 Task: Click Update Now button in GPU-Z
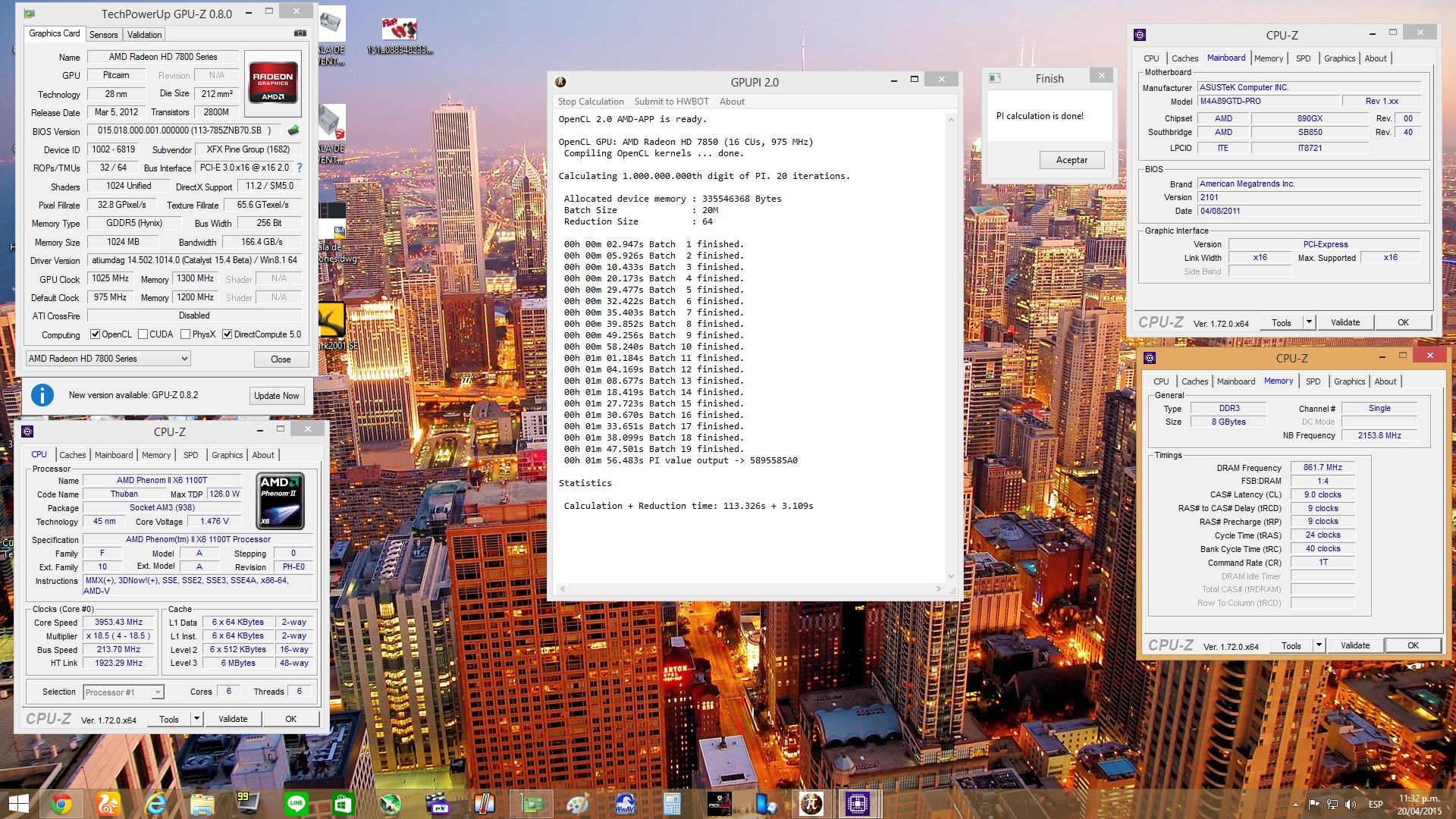276,396
